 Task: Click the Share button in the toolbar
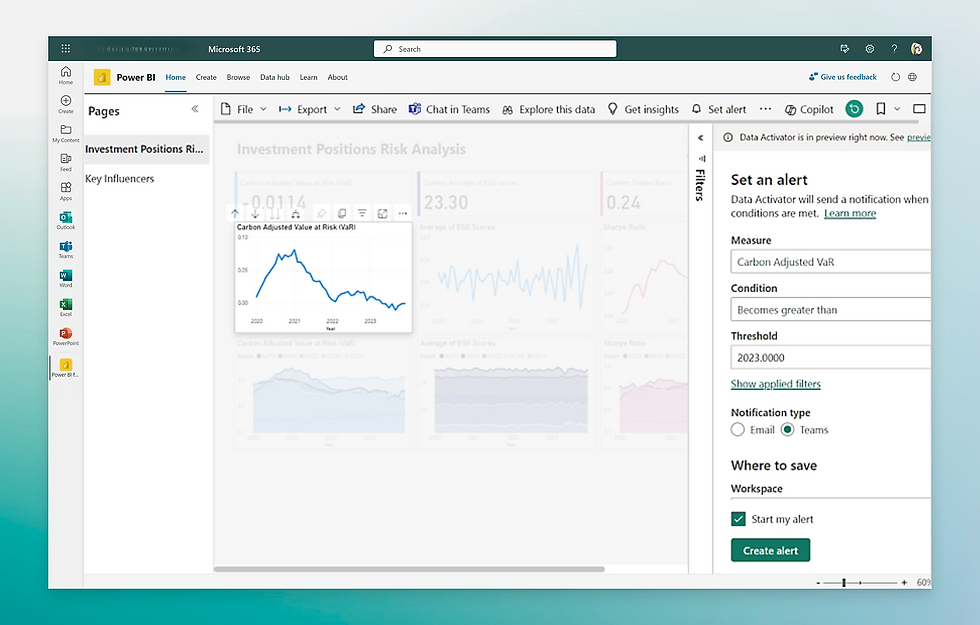(x=375, y=109)
